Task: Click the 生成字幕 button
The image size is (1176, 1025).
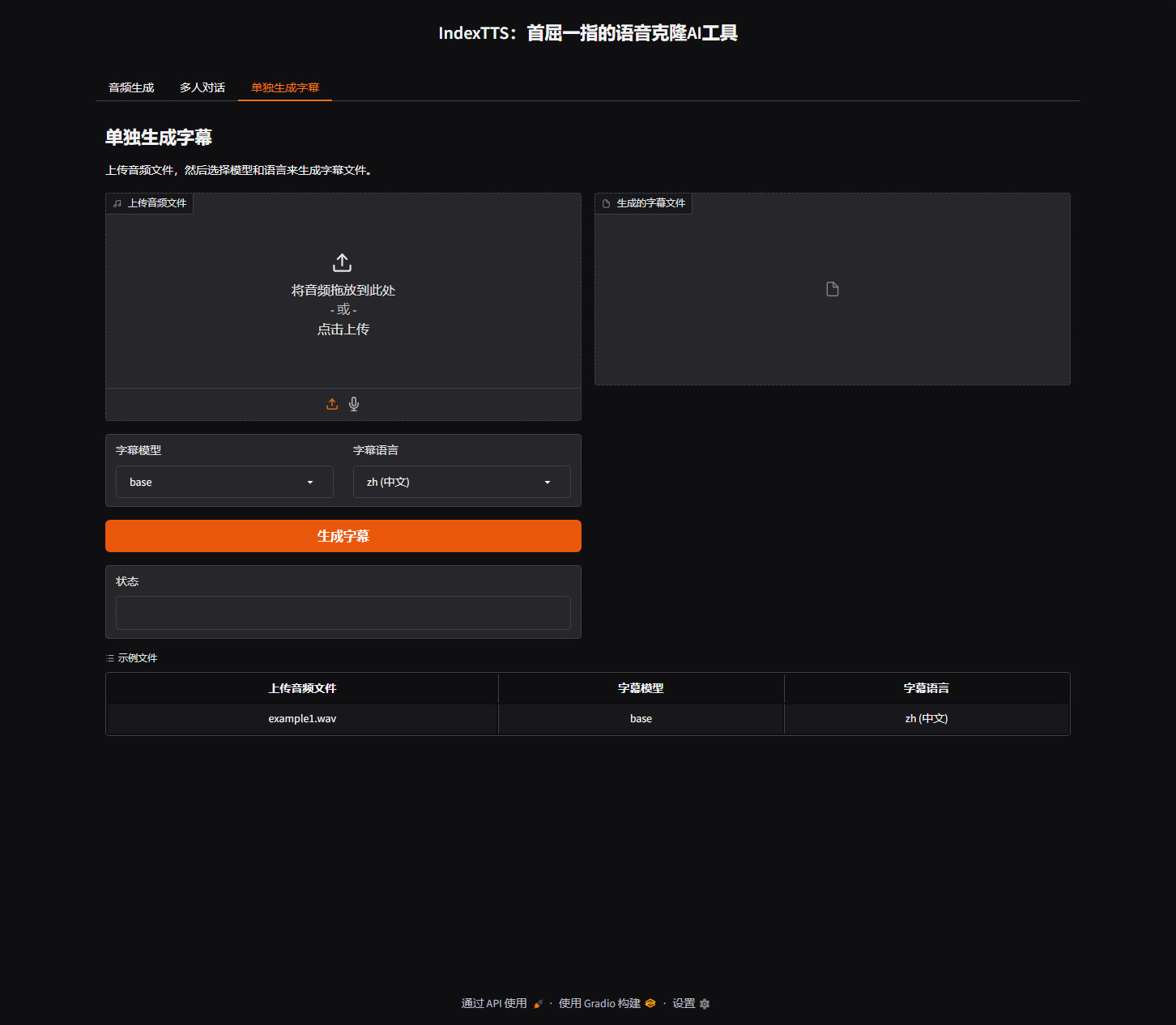Action: [x=343, y=536]
